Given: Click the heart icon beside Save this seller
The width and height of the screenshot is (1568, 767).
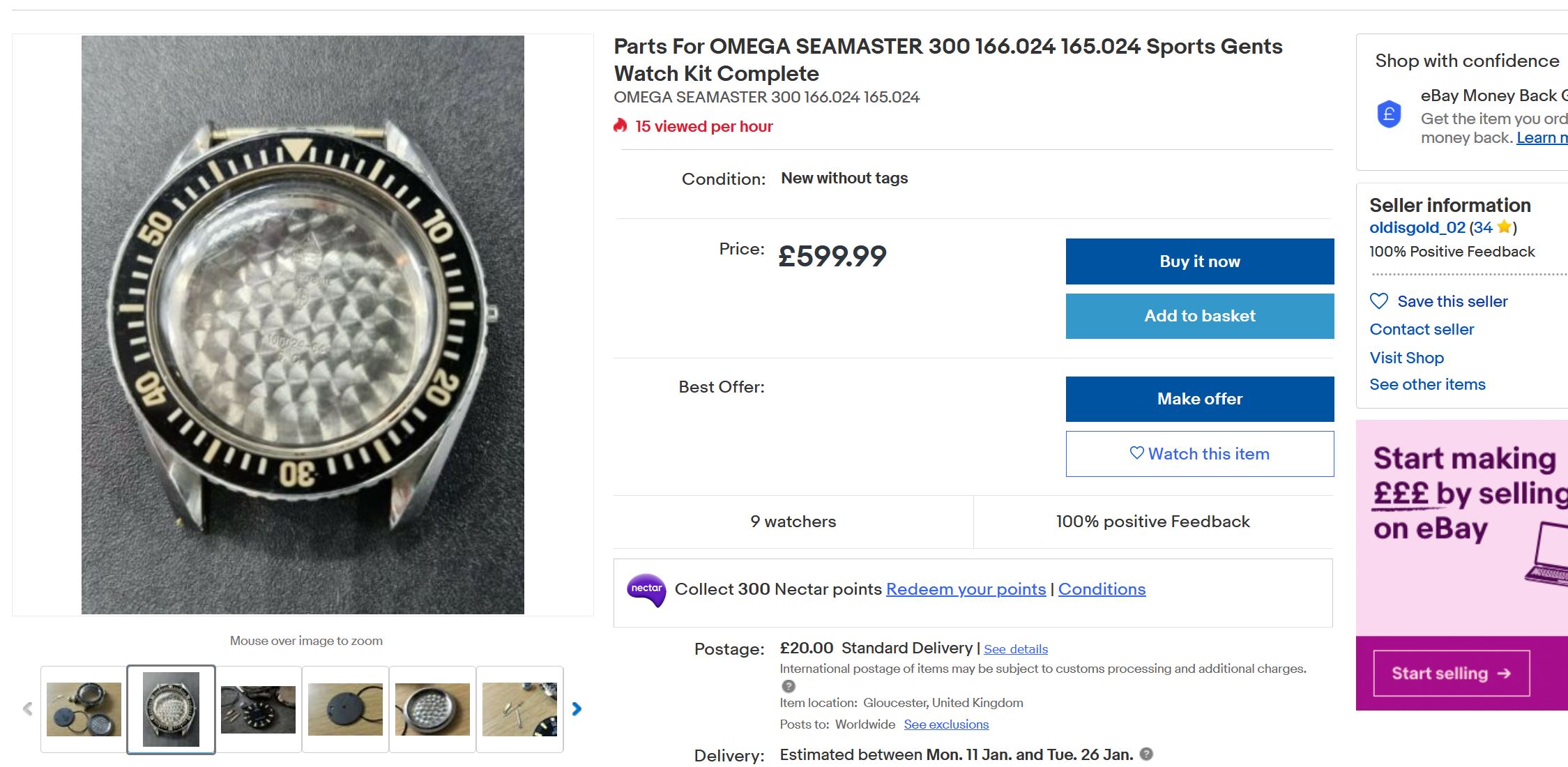Looking at the screenshot, I should point(1379,301).
